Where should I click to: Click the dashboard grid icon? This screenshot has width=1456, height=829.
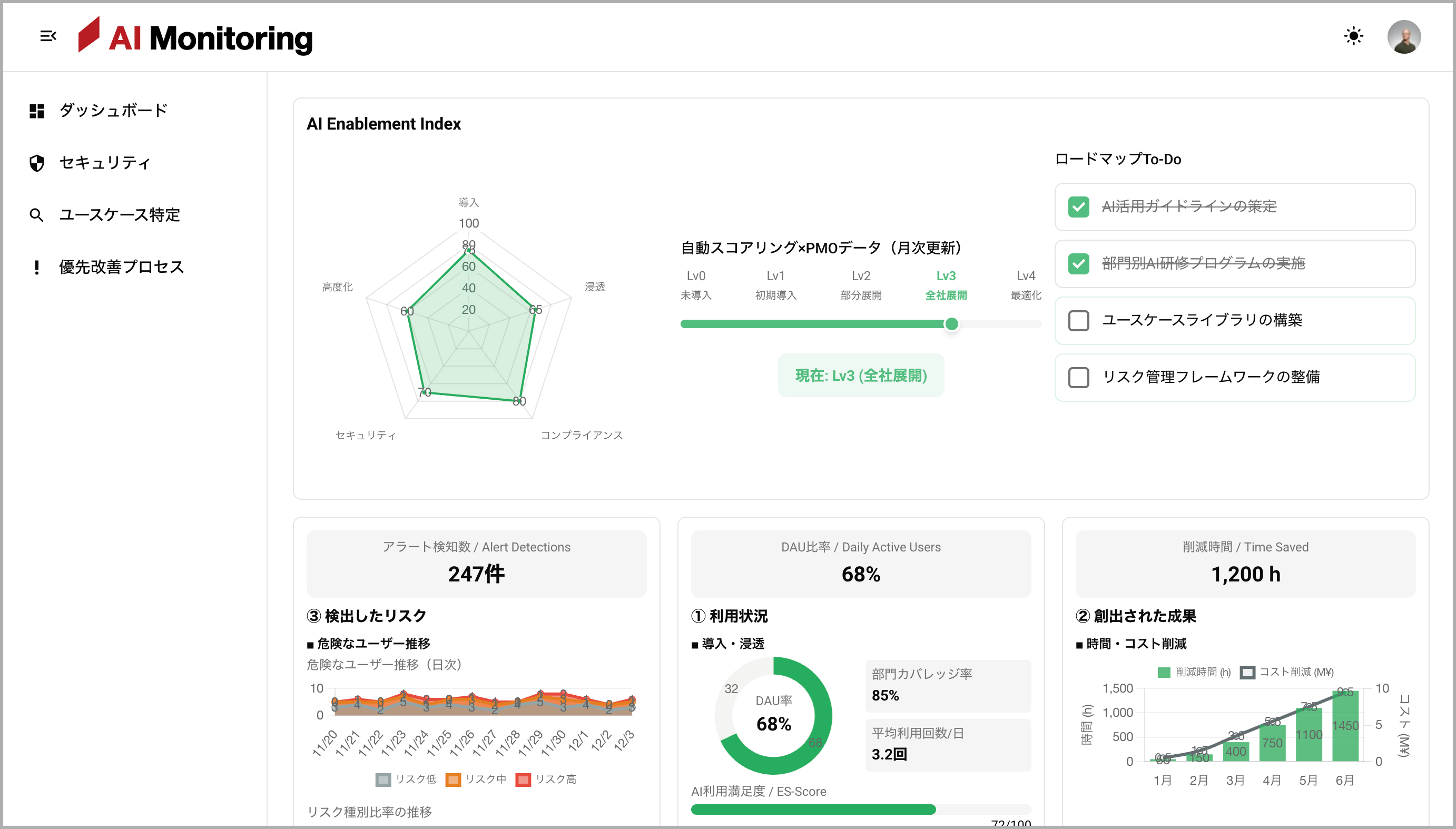(x=36, y=111)
